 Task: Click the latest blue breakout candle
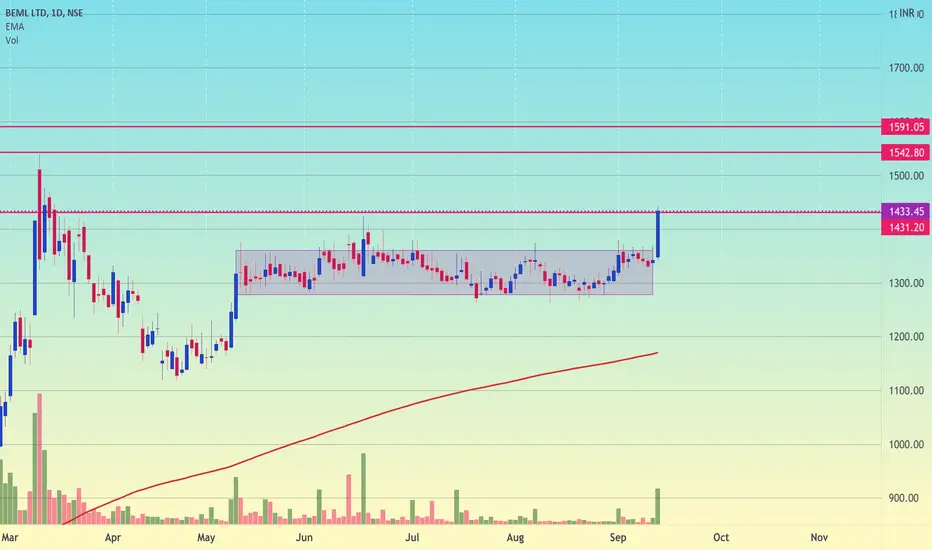point(658,234)
